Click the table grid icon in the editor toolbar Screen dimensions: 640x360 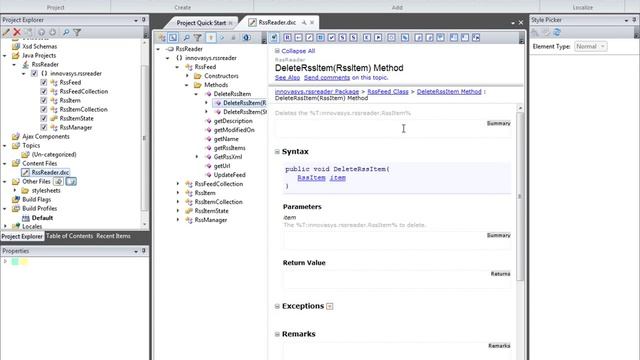(x=320, y=38)
